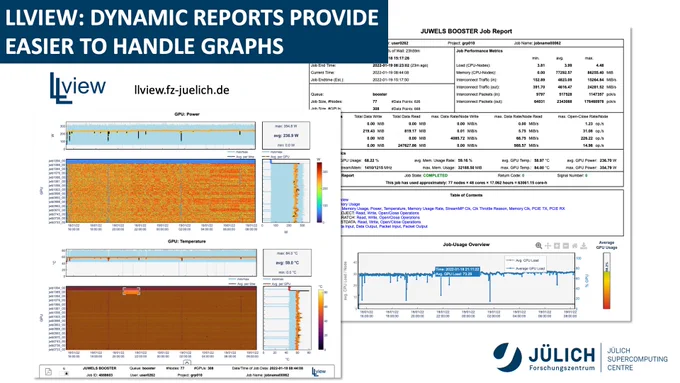This screenshot has width=680, height=383.
Task: Click the GPU: Power chart title
Action: 186,114
